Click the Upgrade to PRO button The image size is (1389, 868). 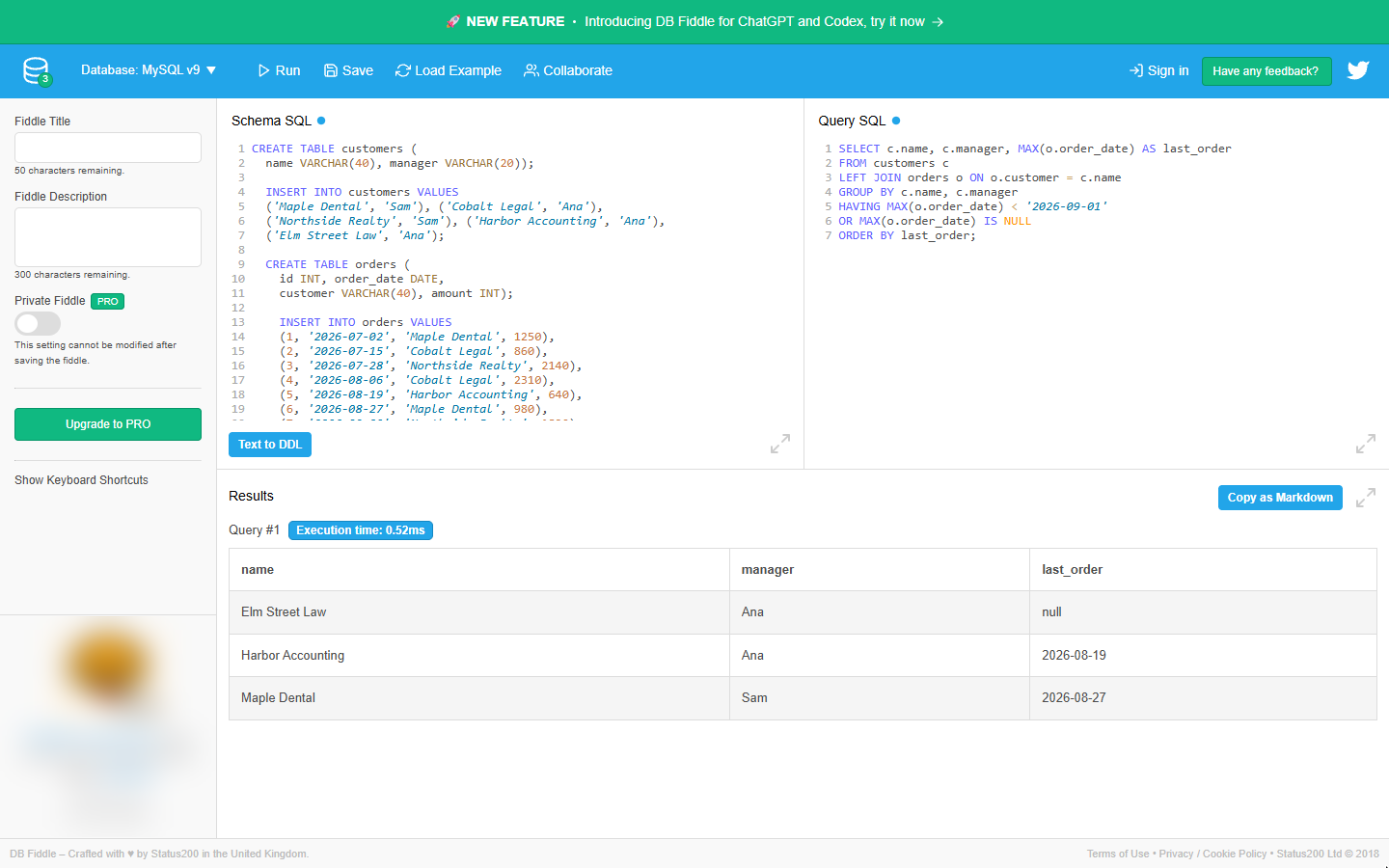(108, 424)
